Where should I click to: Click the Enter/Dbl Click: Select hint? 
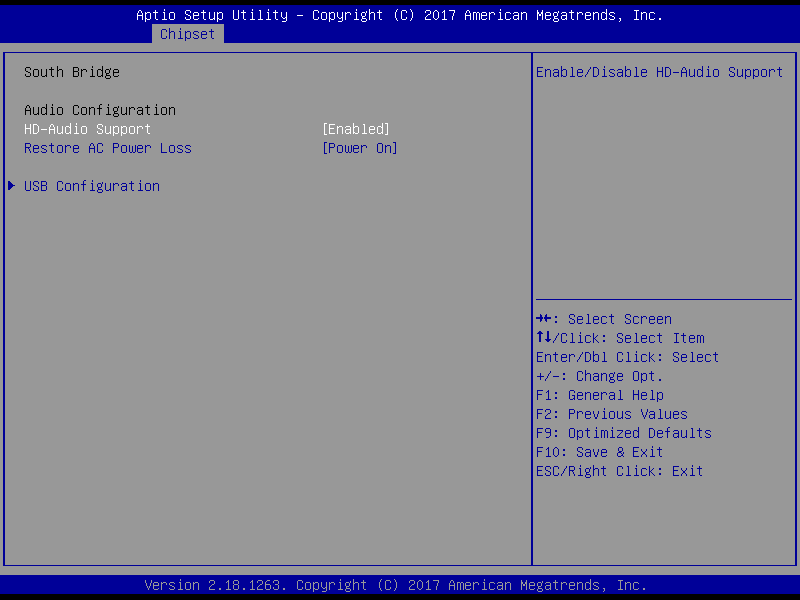627,357
